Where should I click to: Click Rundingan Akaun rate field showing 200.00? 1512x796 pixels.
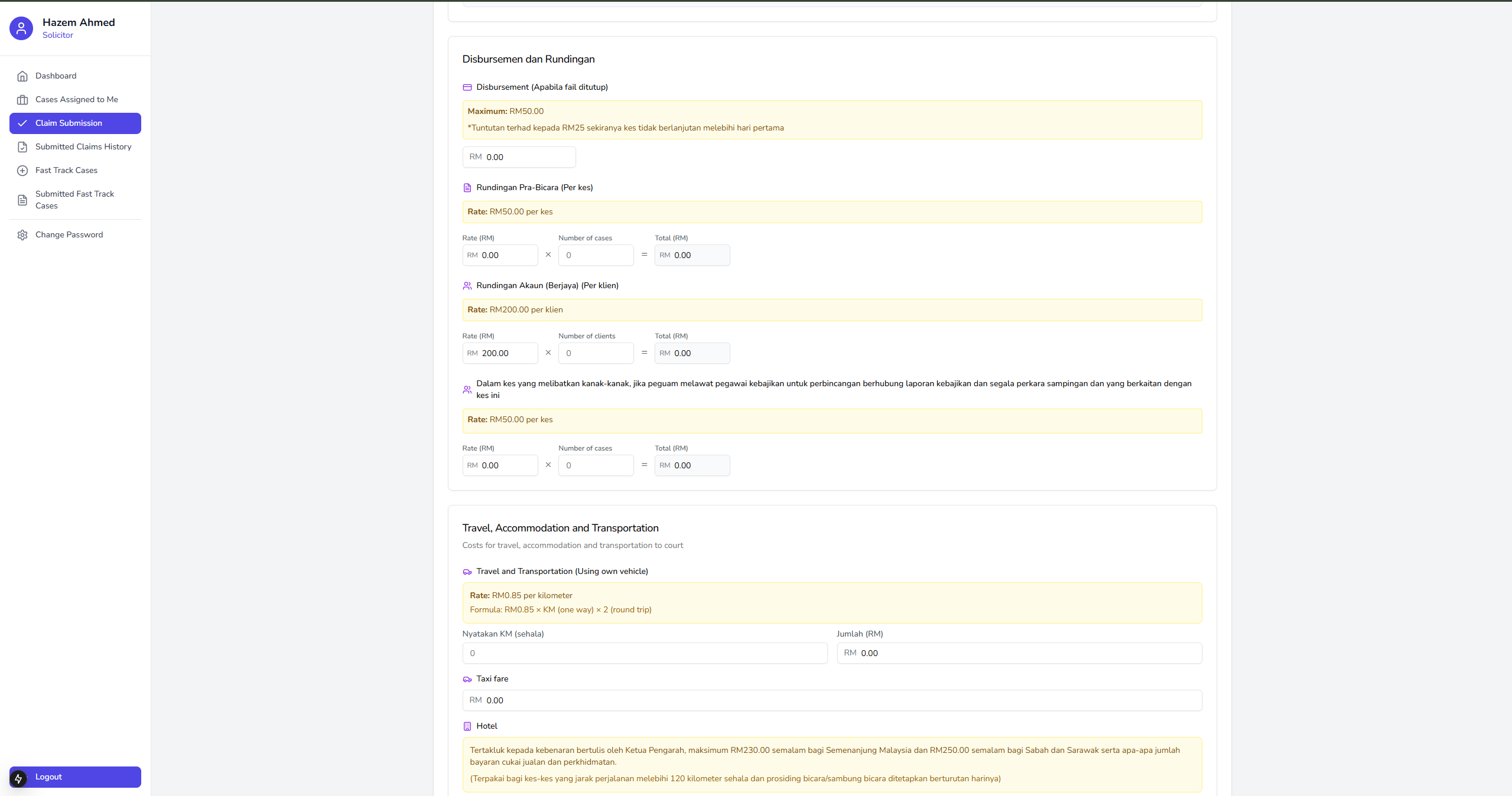click(x=505, y=353)
